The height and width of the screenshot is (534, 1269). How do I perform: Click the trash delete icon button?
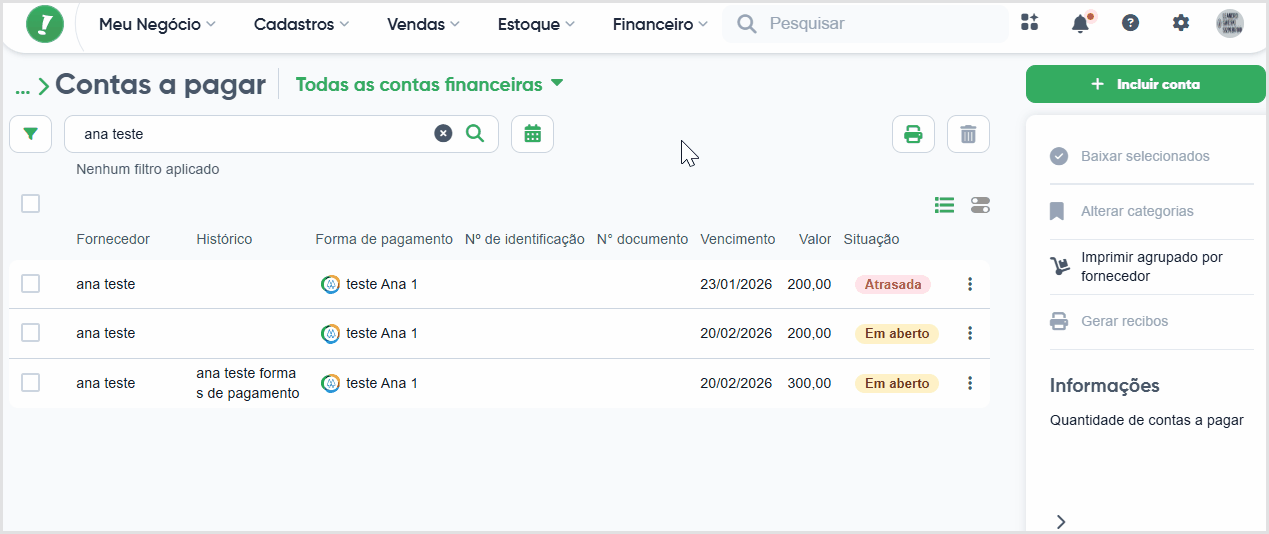968,134
